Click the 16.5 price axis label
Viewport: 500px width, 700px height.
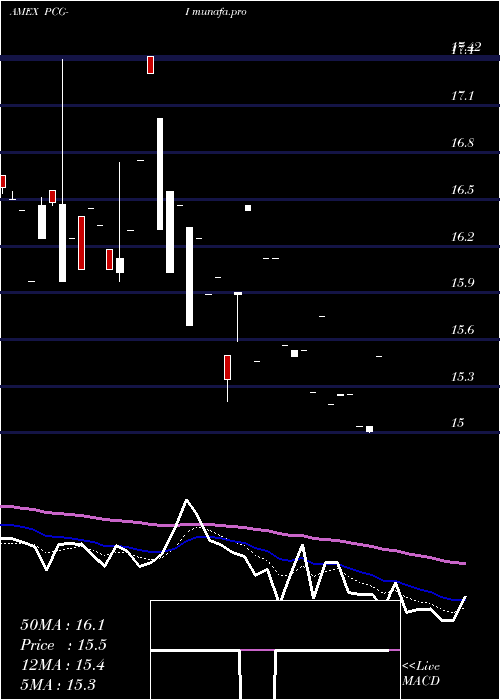462,190
